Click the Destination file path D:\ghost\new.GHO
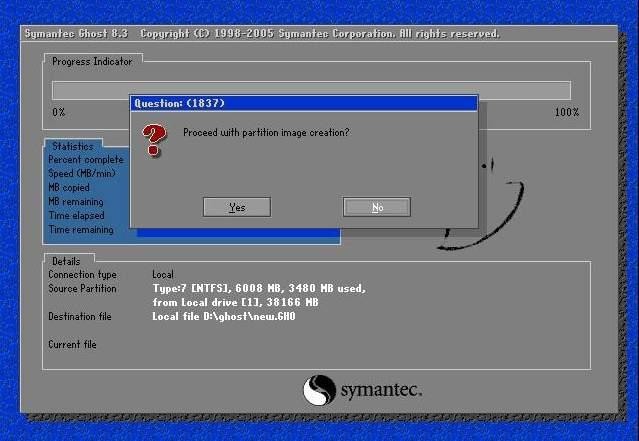 point(224,317)
